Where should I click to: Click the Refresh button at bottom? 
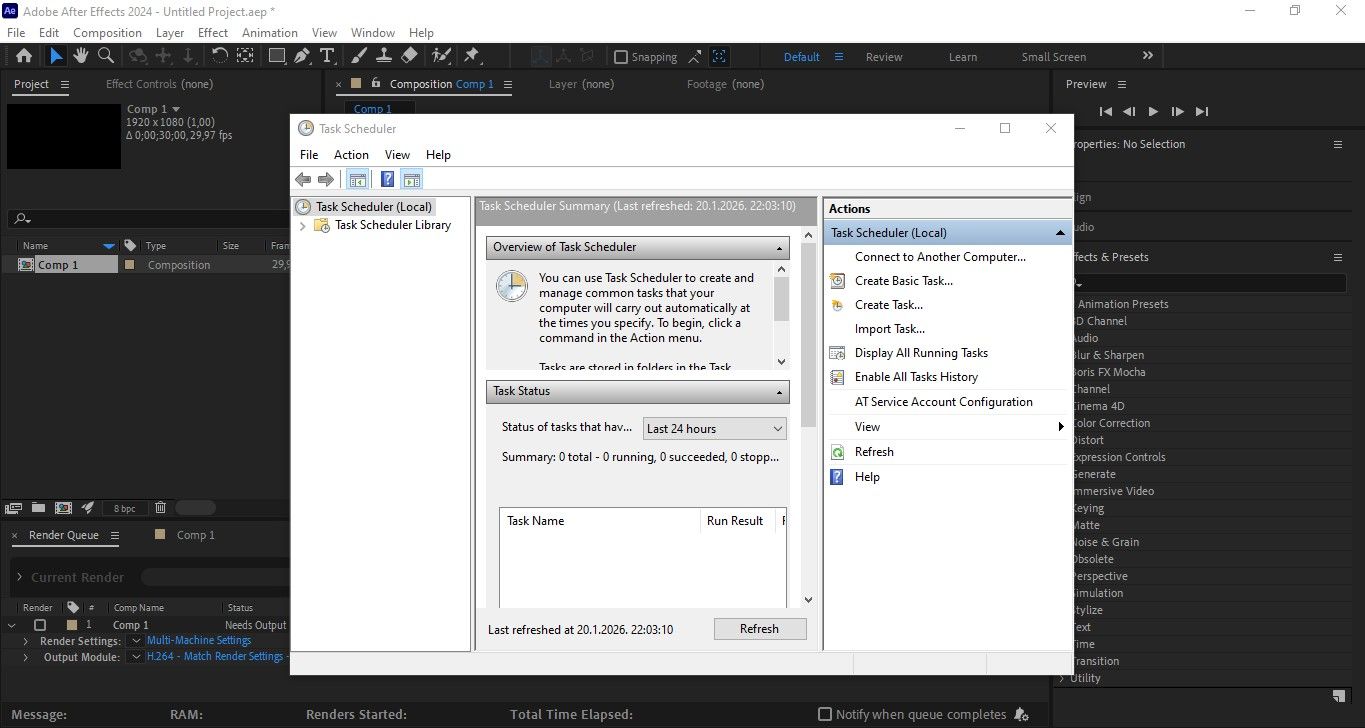tap(759, 629)
